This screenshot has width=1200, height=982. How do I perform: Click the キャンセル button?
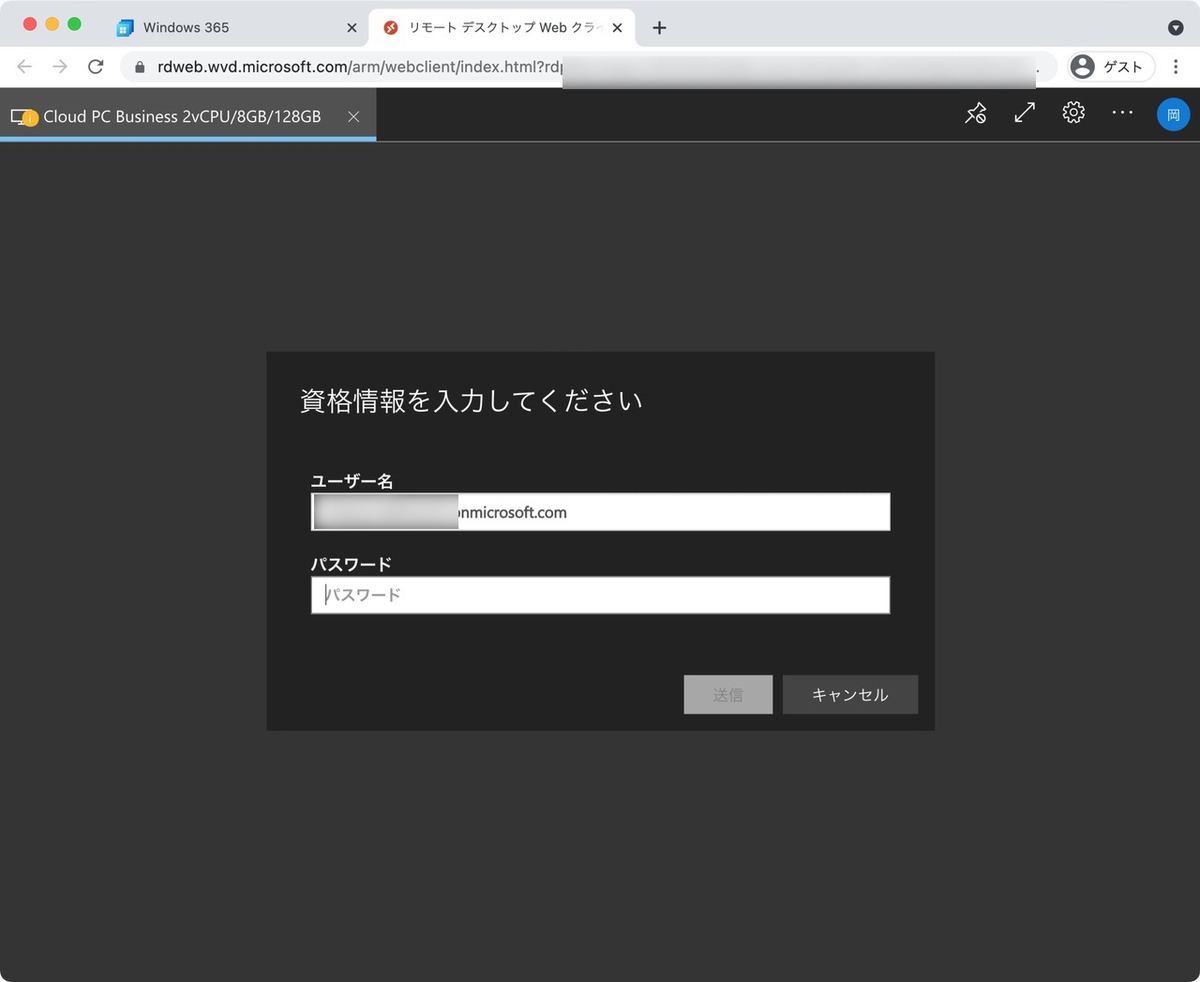(x=850, y=695)
